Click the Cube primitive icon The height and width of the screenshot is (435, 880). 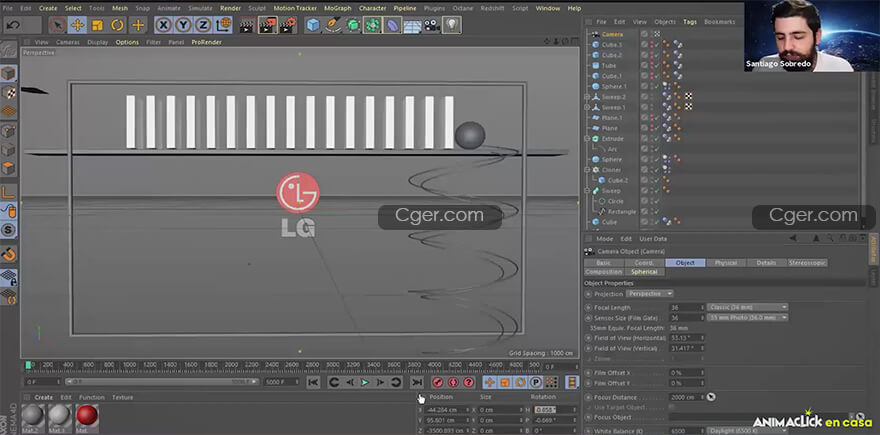click(313, 25)
